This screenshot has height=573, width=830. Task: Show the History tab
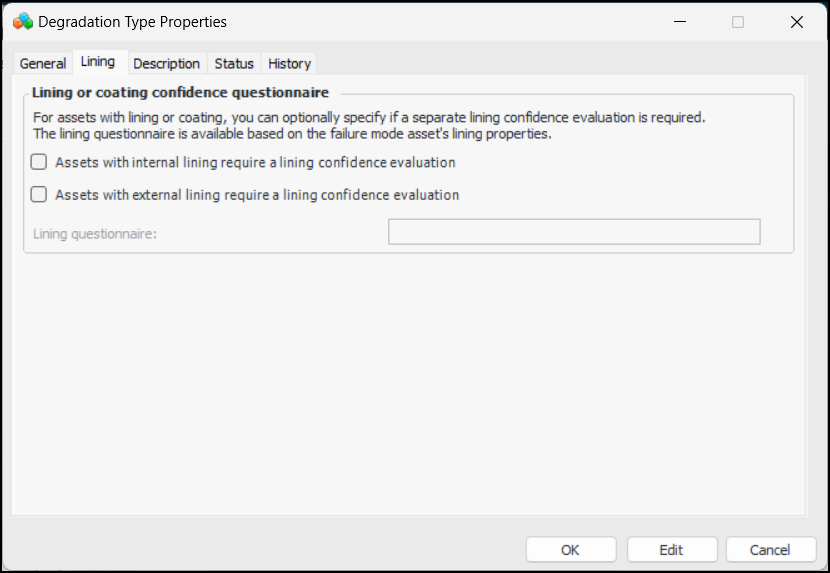pyautogui.click(x=289, y=63)
